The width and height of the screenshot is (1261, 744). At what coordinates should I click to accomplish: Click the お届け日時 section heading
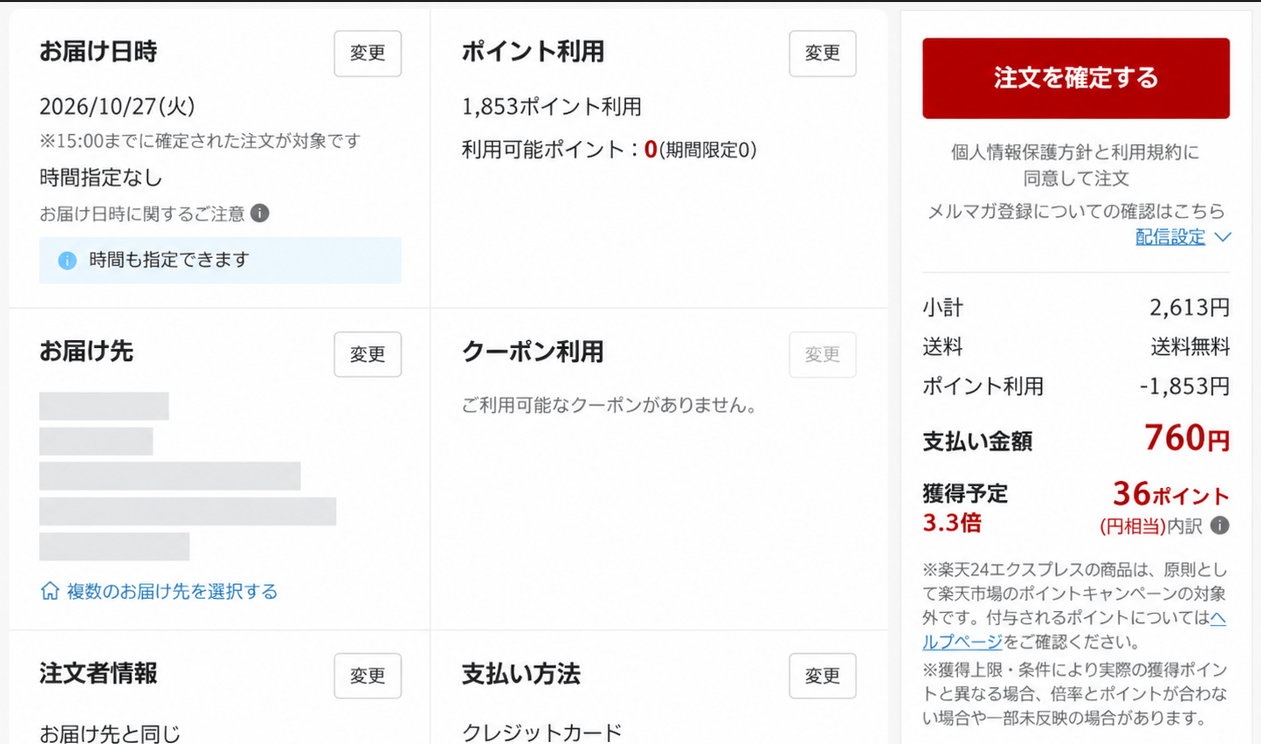click(98, 52)
